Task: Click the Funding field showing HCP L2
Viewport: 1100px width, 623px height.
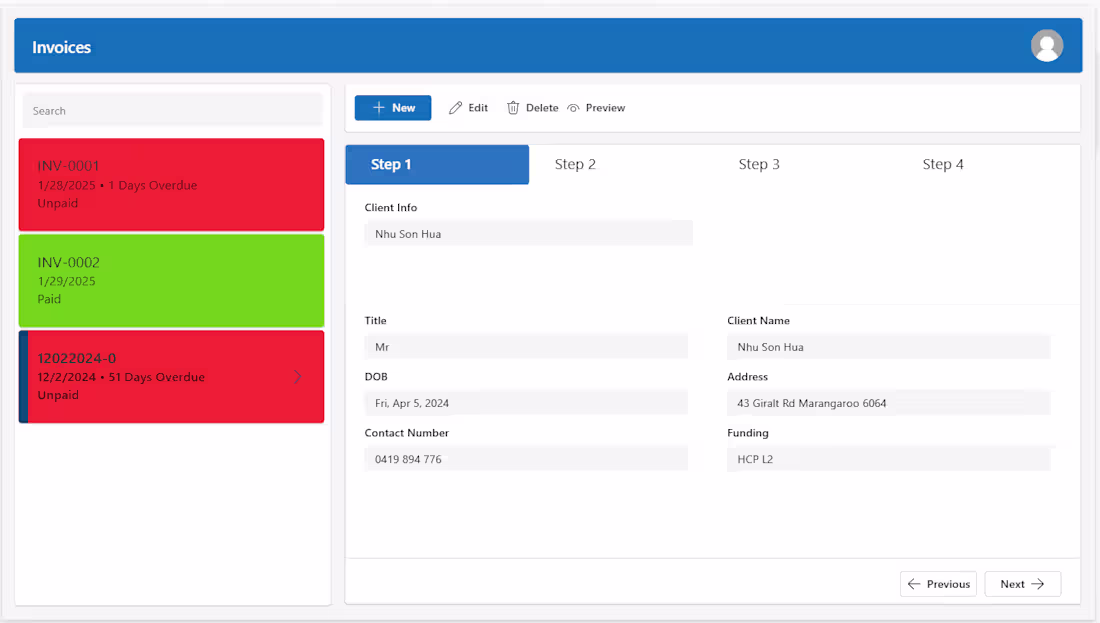Action: [888, 458]
